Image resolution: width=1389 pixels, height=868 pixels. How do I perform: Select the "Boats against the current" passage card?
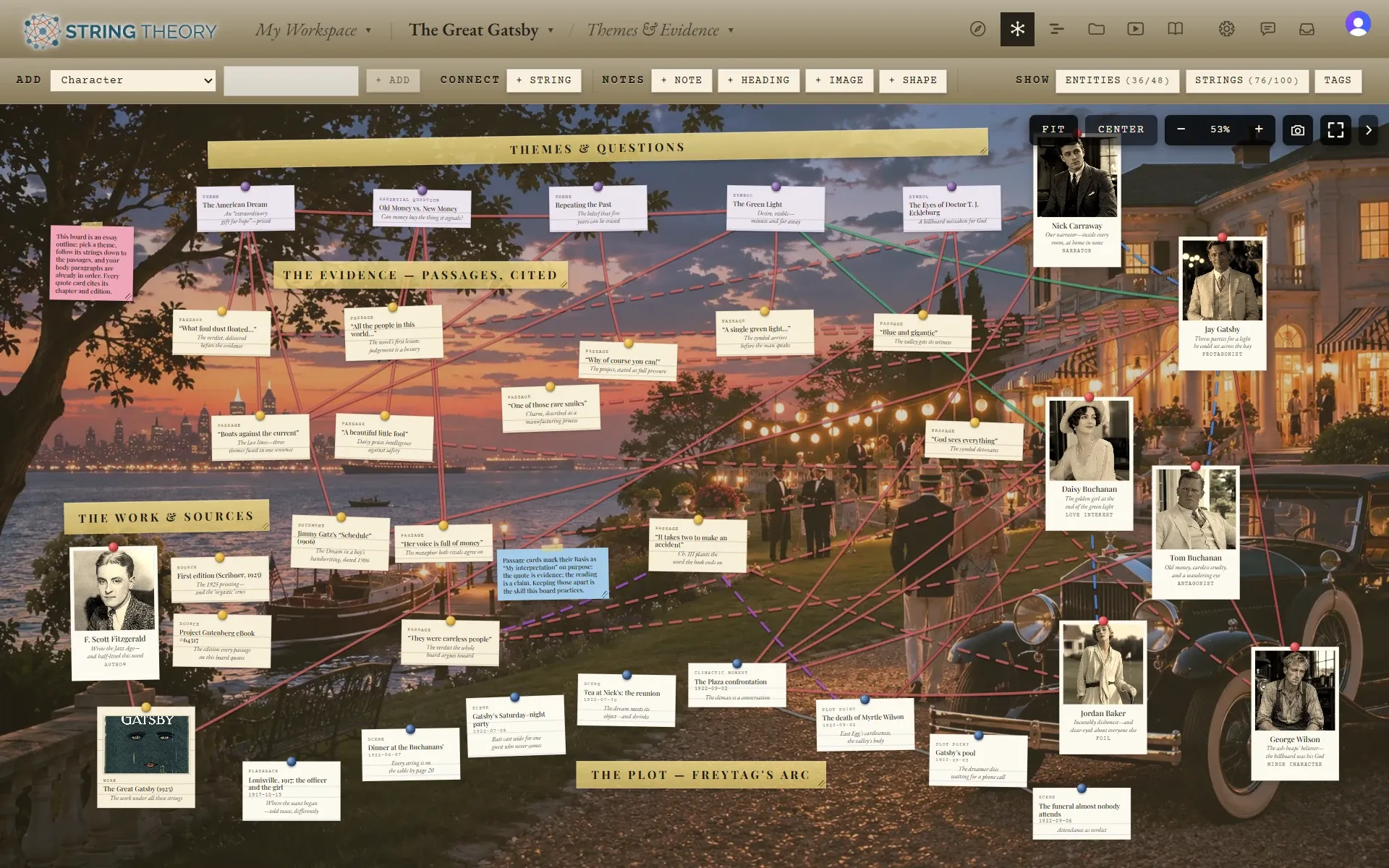[x=260, y=437]
